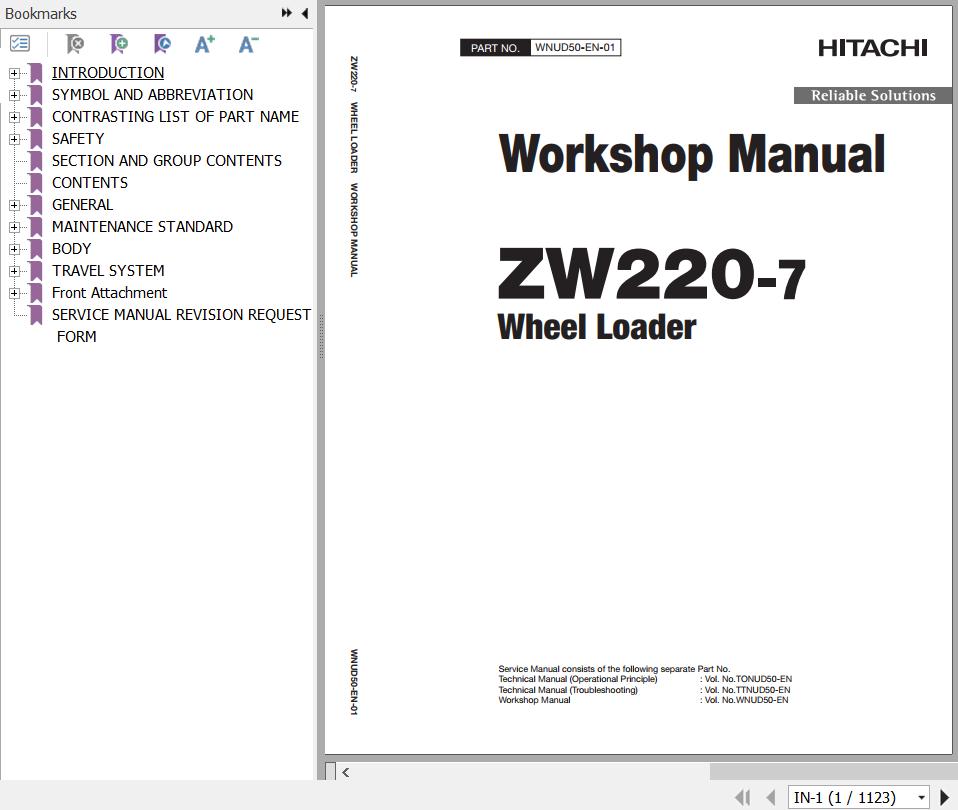Collapse the Bookmarks pane arrow
The height and width of the screenshot is (810, 958).
coord(304,13)
